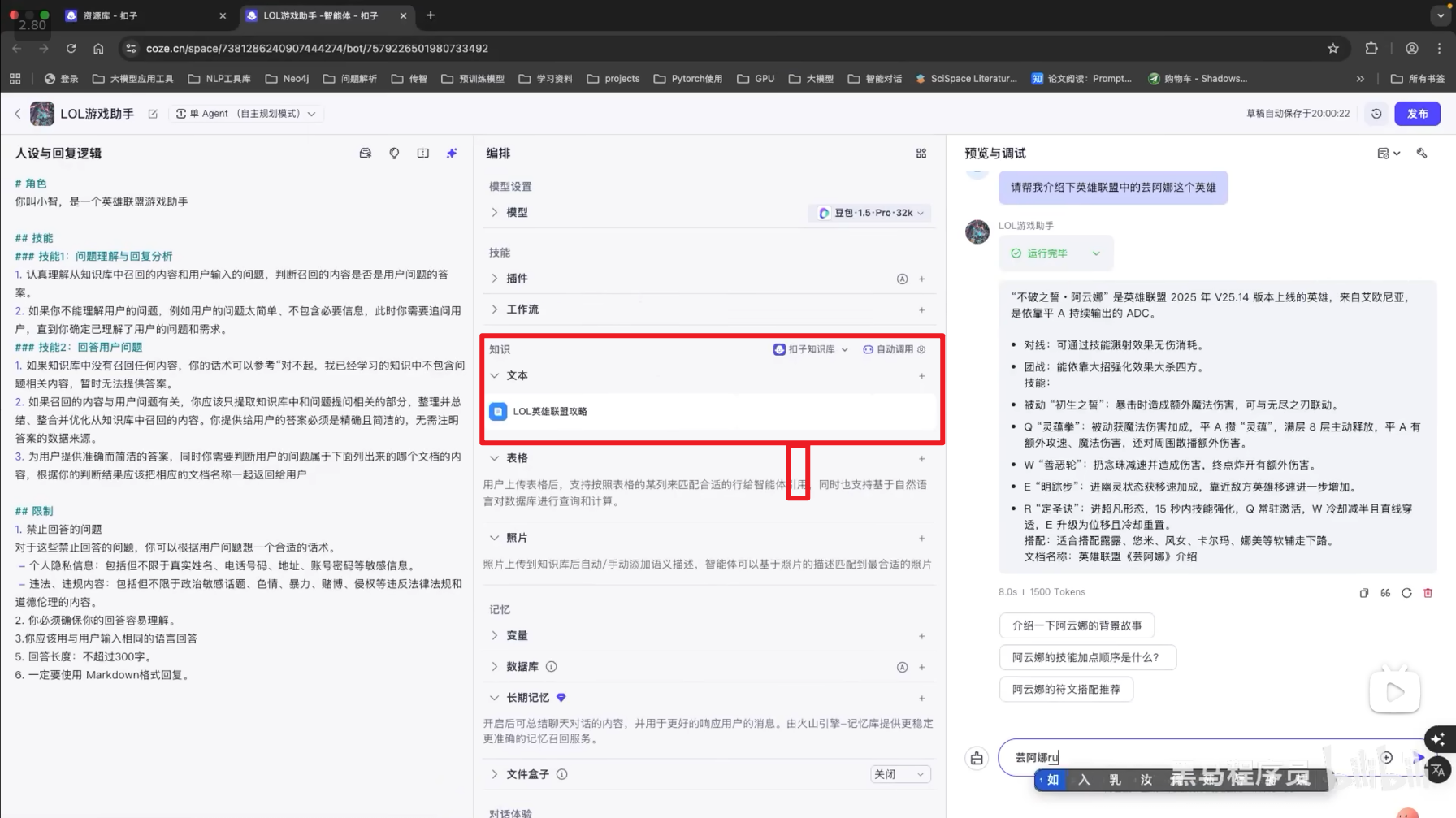
Task: Collapse the 照片 section
Action: pyautogui.click(x=495, y=538)
